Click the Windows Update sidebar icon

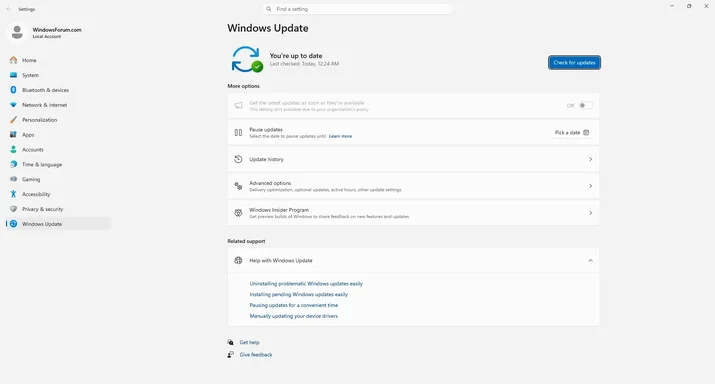coord(13,224)
